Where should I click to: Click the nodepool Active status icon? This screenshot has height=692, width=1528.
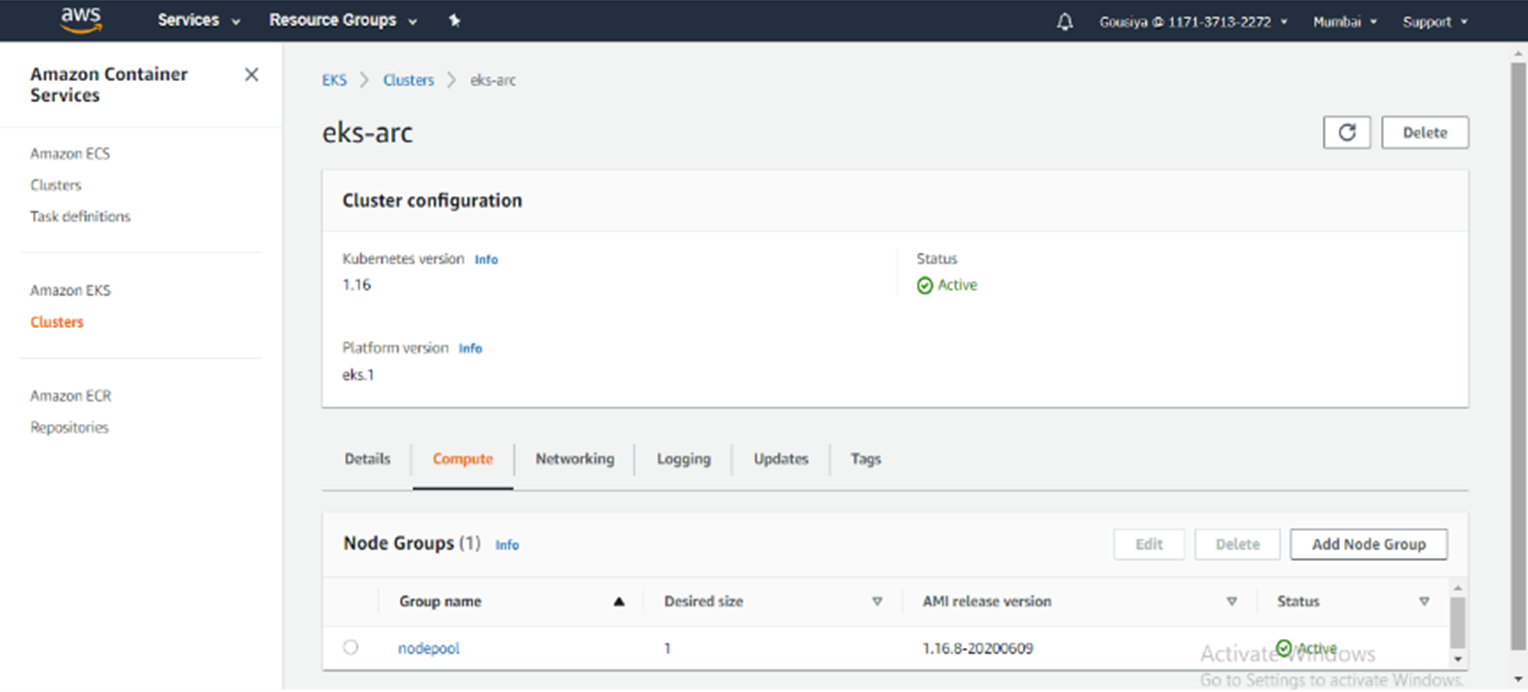pos(1285,648)
